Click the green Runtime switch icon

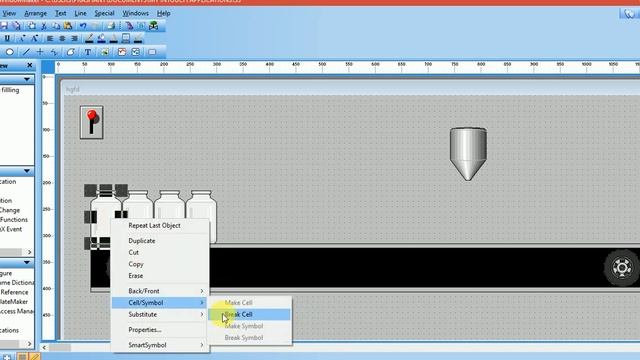click(x=153, y=26)
